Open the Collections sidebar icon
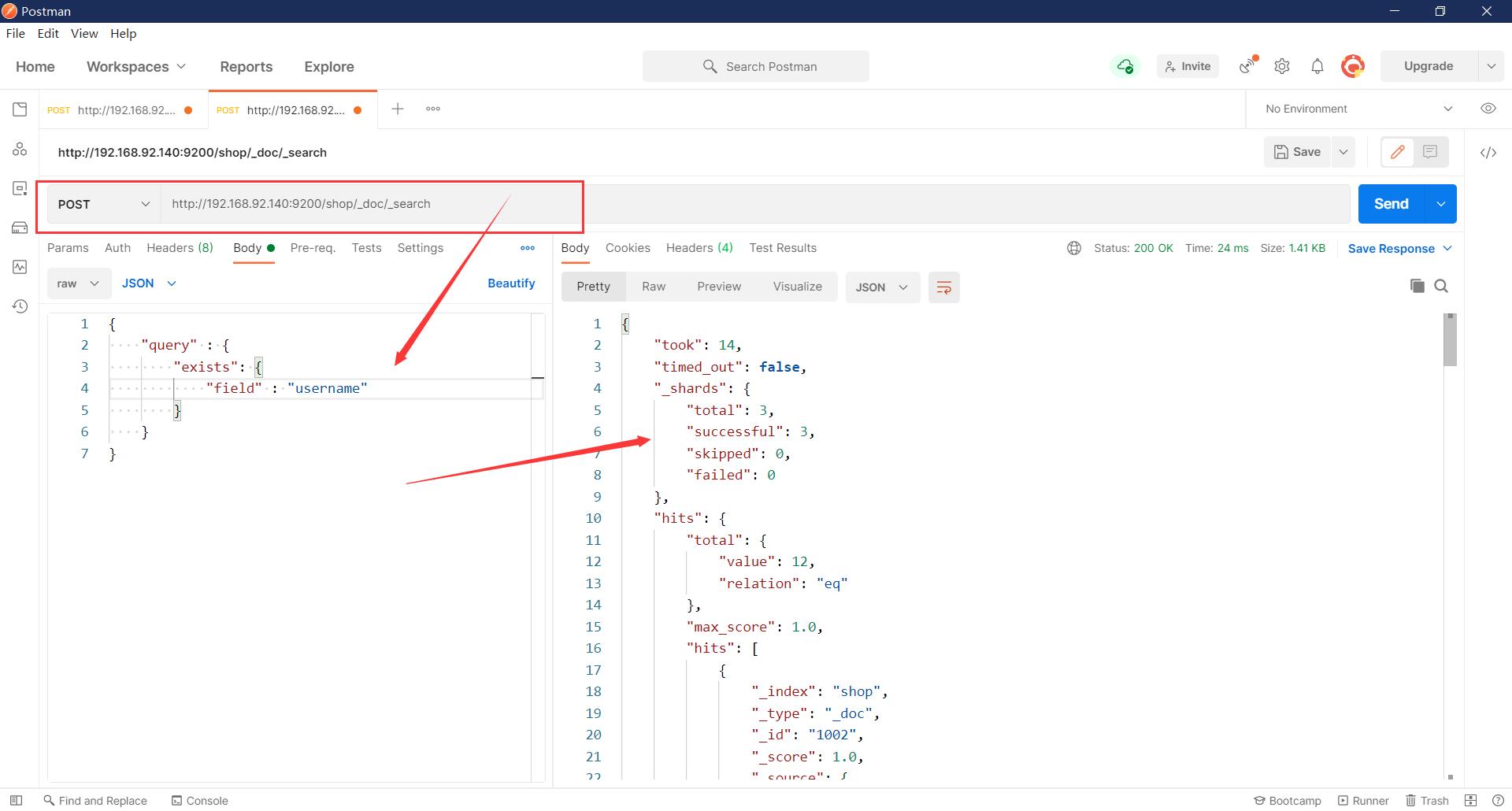 (20, 109)
